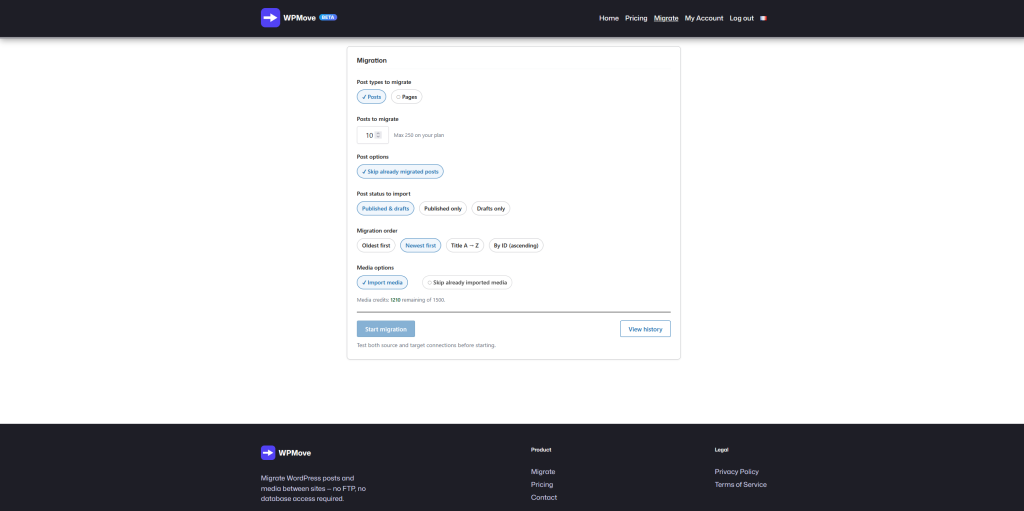Click the BETA badge beside WPMove
This screenshot has width=1024, height=511.
point(328,18)
